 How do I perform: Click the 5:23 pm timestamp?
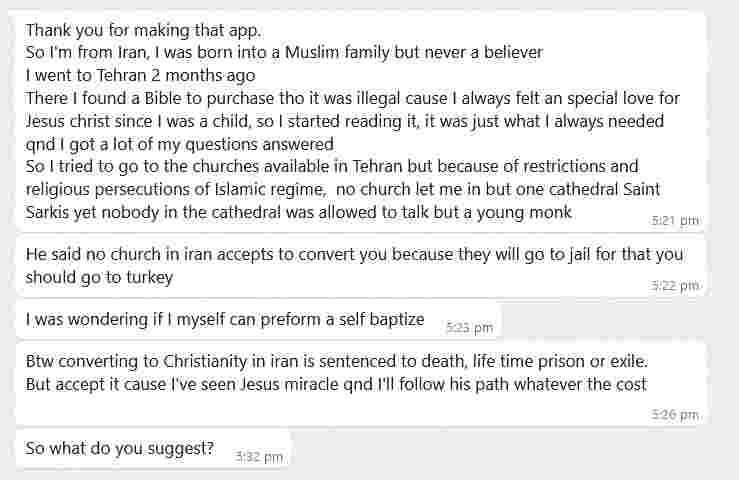[x=469, y=327]
